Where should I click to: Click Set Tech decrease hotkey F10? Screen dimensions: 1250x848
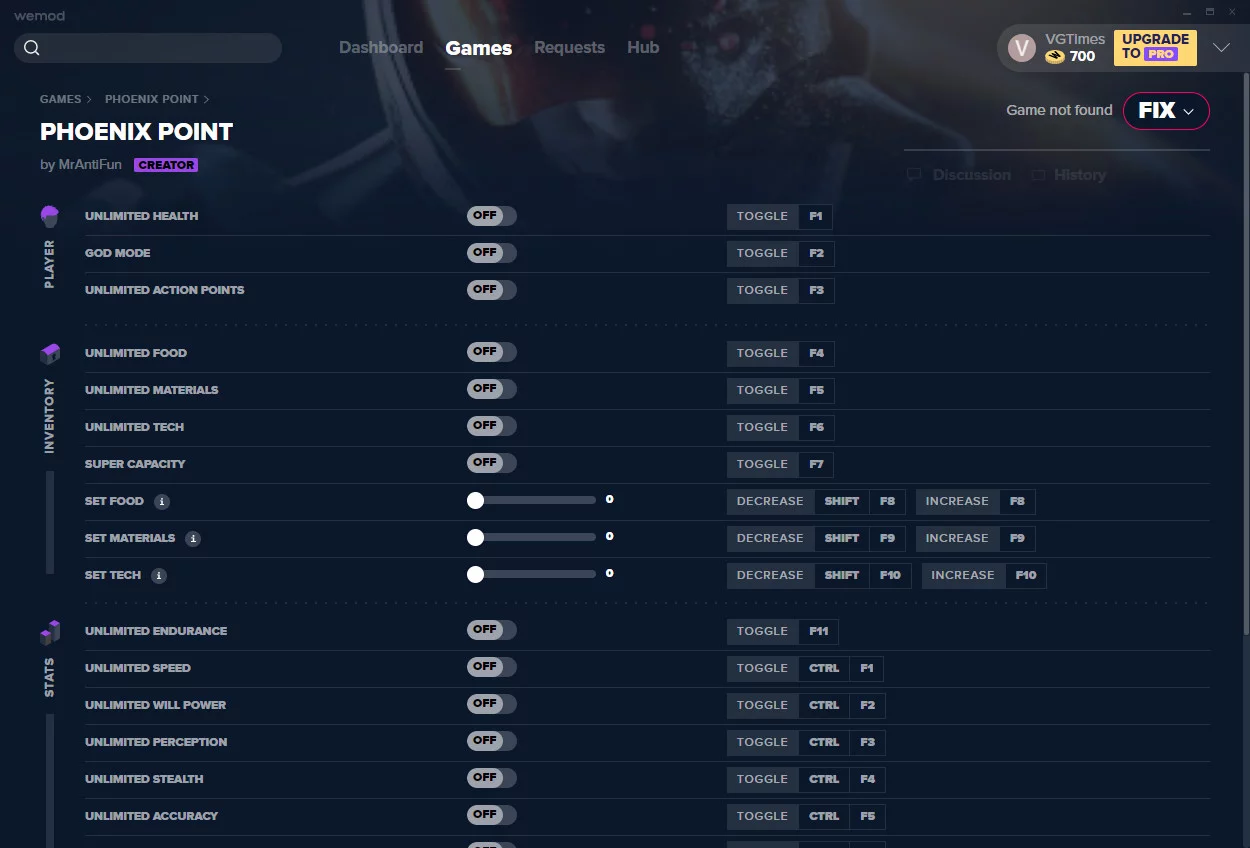890,575
